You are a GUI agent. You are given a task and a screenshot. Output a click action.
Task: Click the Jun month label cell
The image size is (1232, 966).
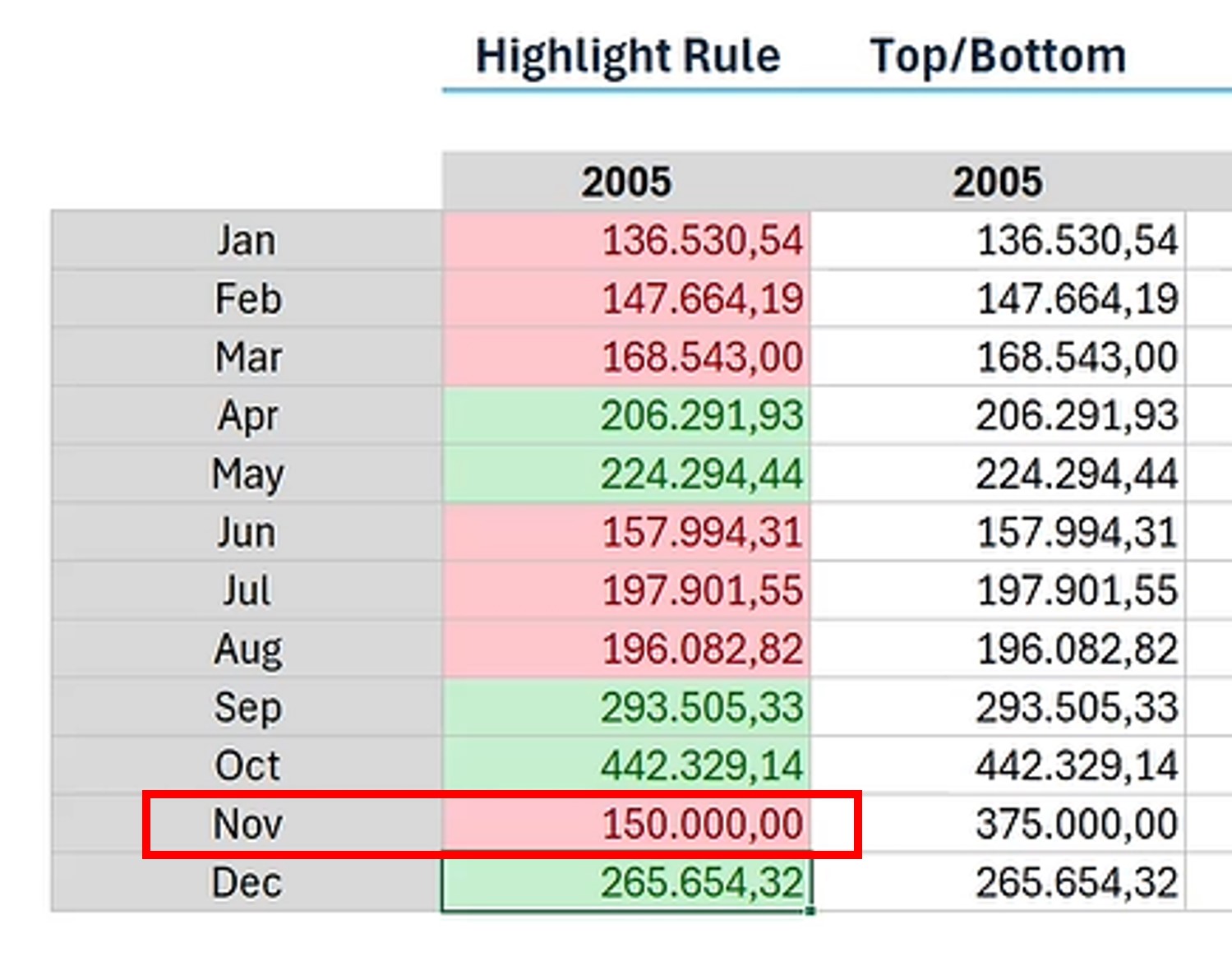pyautogui.click(x=247, y=532)
